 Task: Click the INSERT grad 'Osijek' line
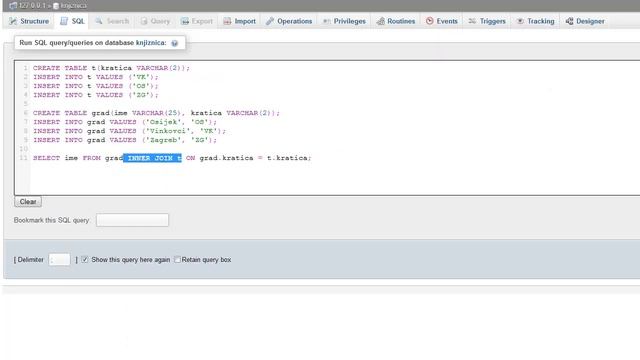tap(125, 122)
